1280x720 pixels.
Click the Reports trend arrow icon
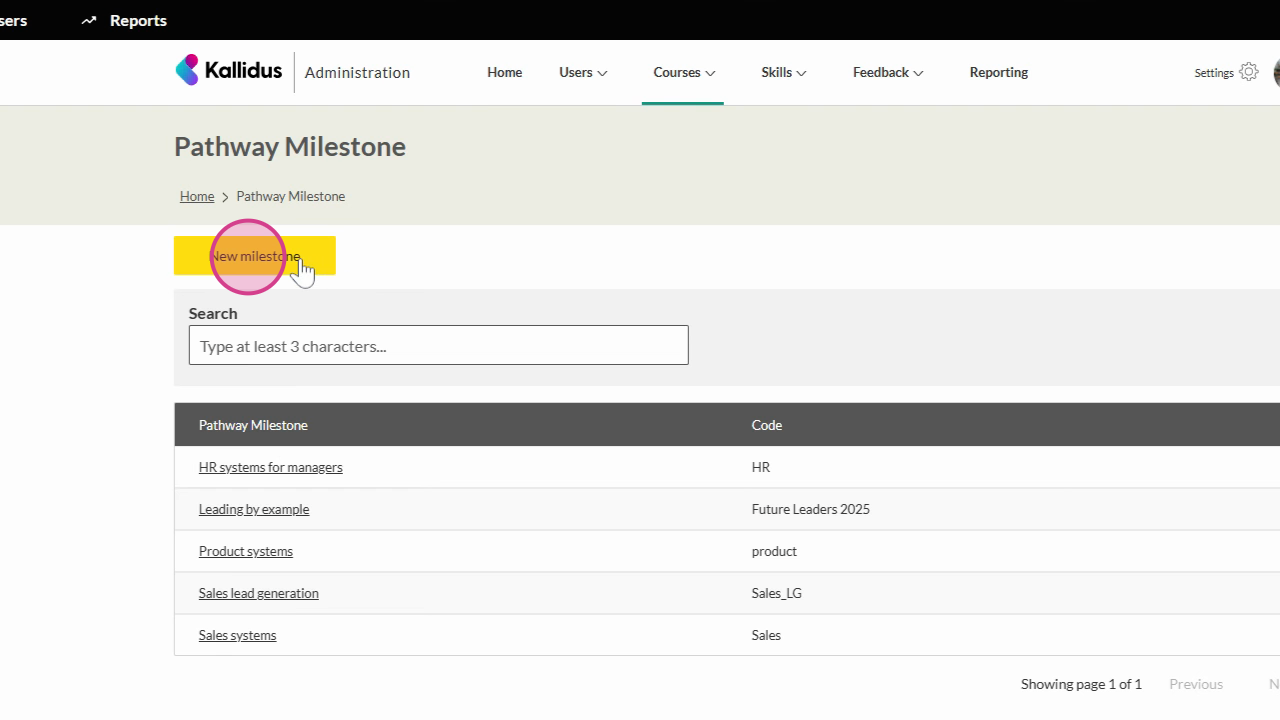pyautogui.click(x=89, y=20)
